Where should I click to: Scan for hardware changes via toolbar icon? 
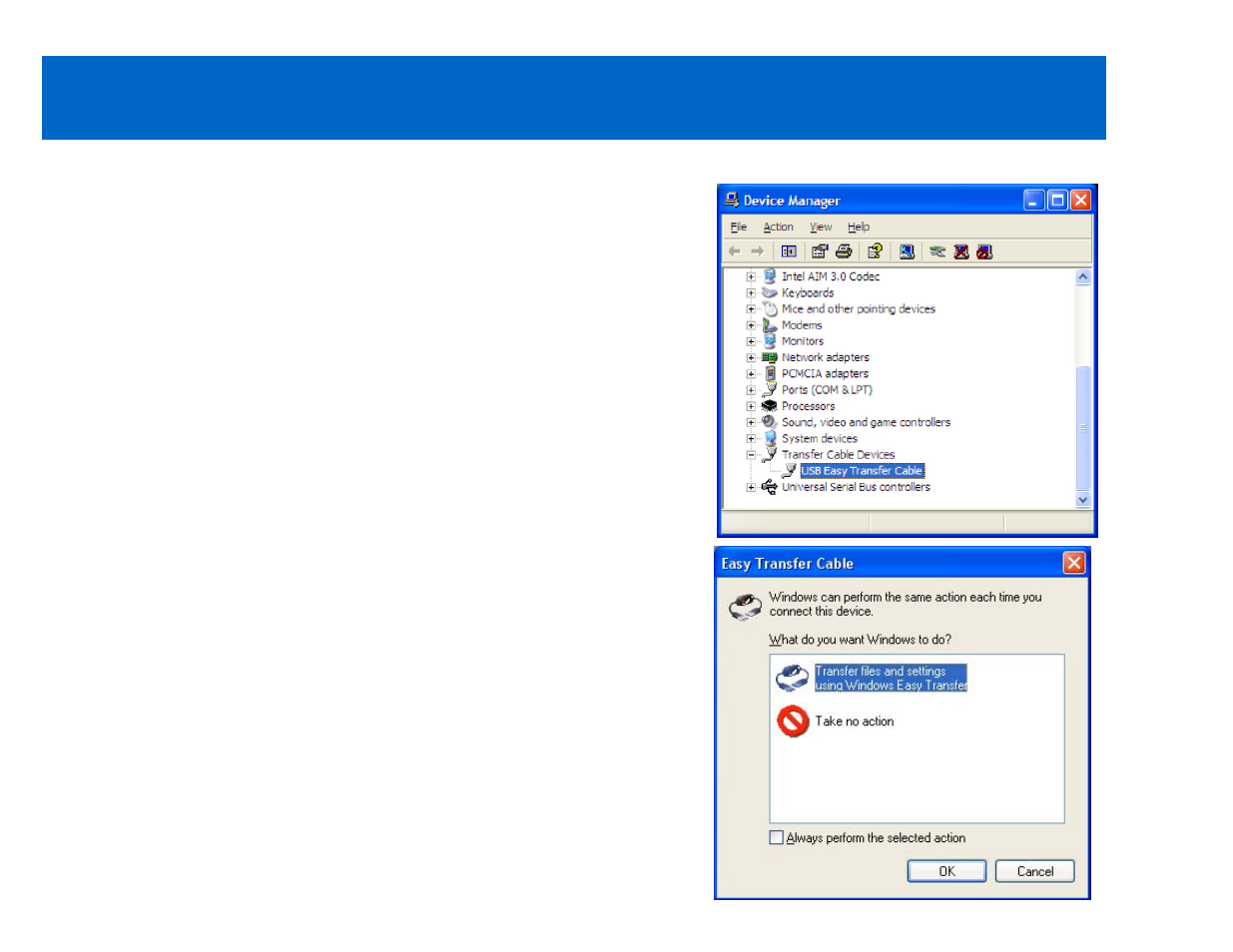[x=907, y=251]
